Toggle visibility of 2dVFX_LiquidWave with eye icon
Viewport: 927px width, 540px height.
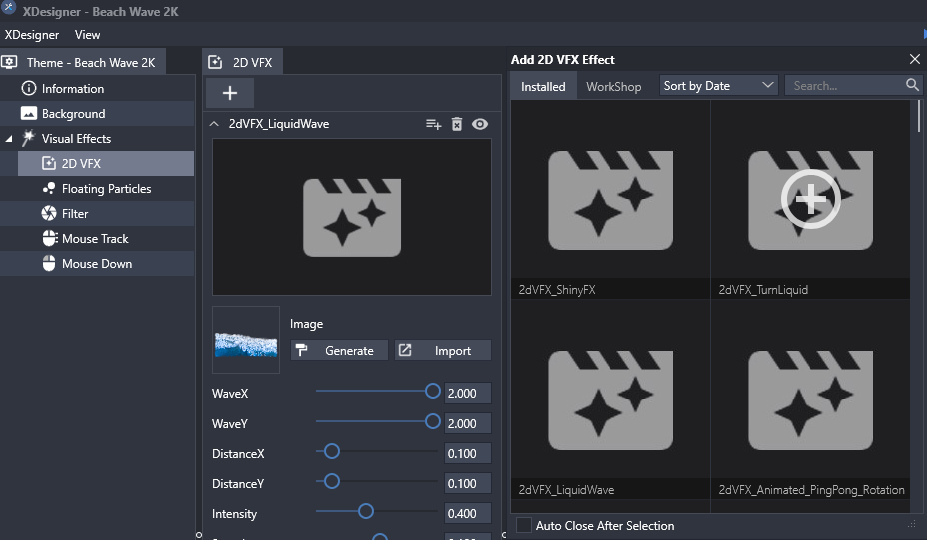480,124
